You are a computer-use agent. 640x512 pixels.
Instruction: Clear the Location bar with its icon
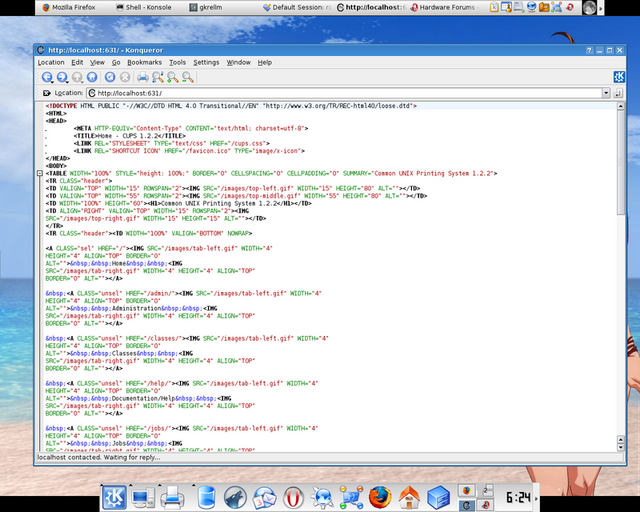click(45, 93)
